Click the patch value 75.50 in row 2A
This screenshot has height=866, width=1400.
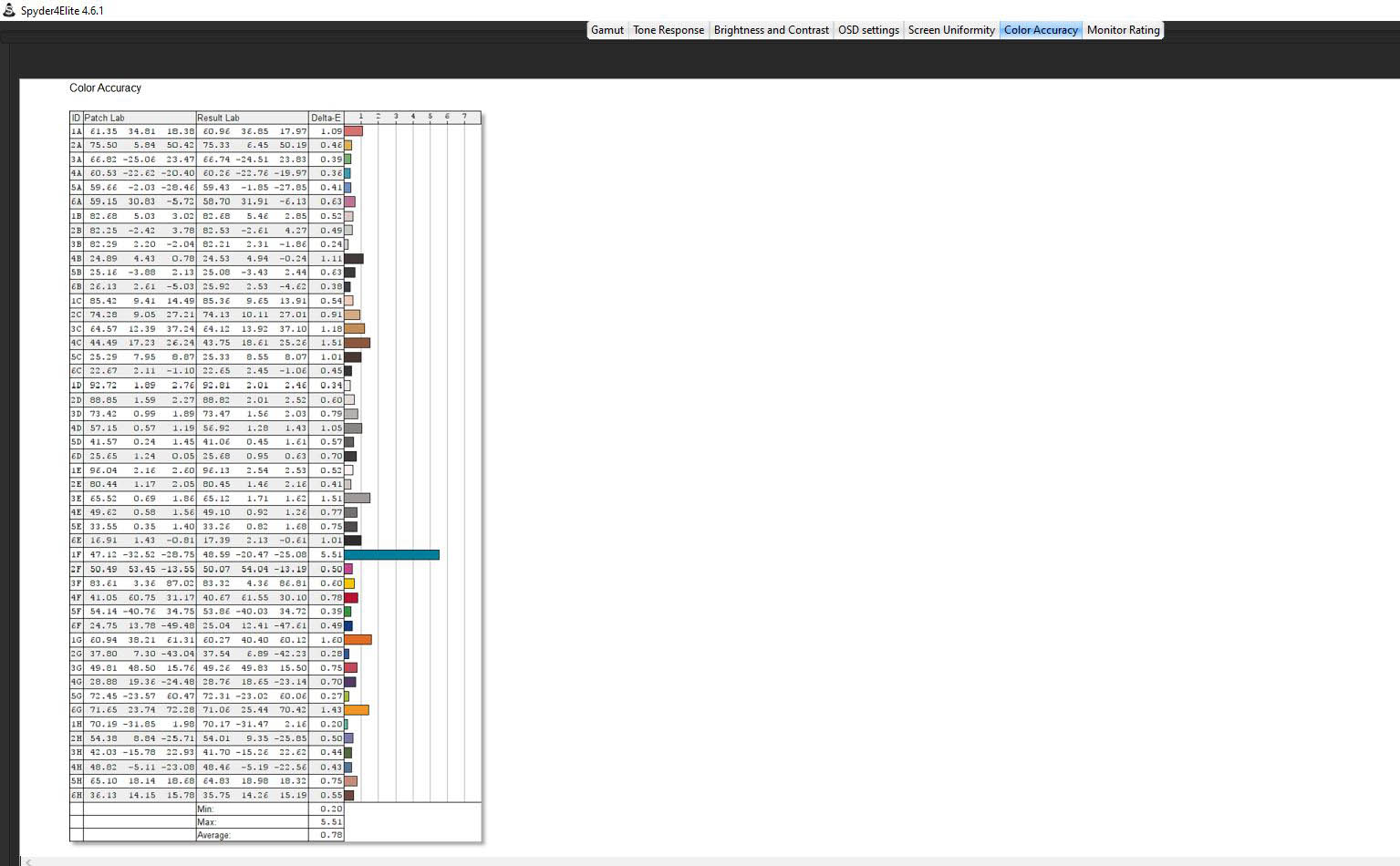[x=103, y=145]
